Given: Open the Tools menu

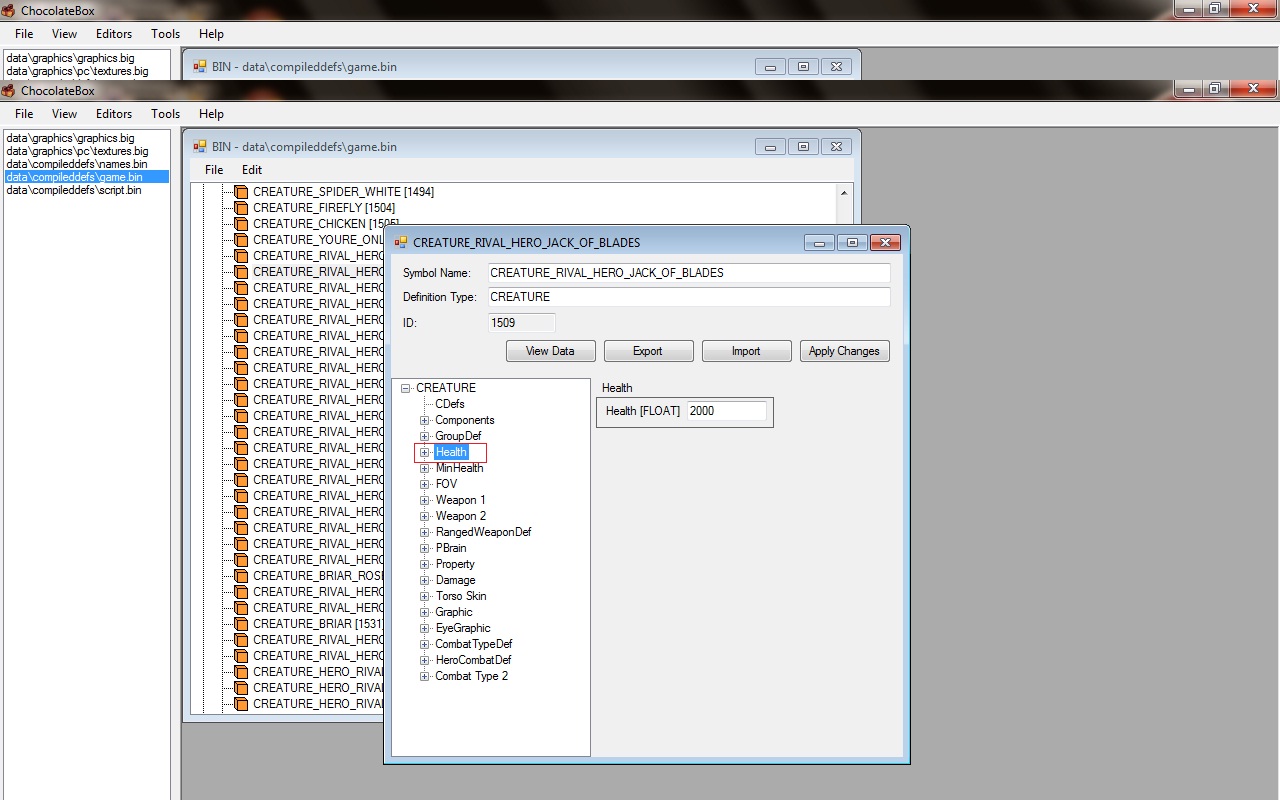Looking at the screenshot, I should point(165,114).
